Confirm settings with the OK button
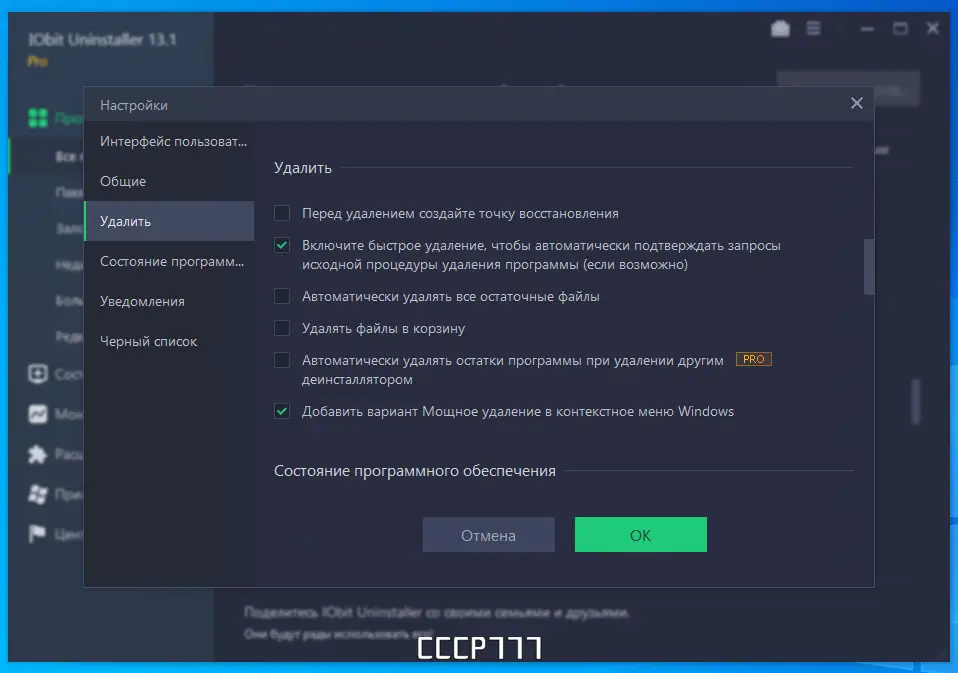This screenshot has height=673, width=958. 640,535
